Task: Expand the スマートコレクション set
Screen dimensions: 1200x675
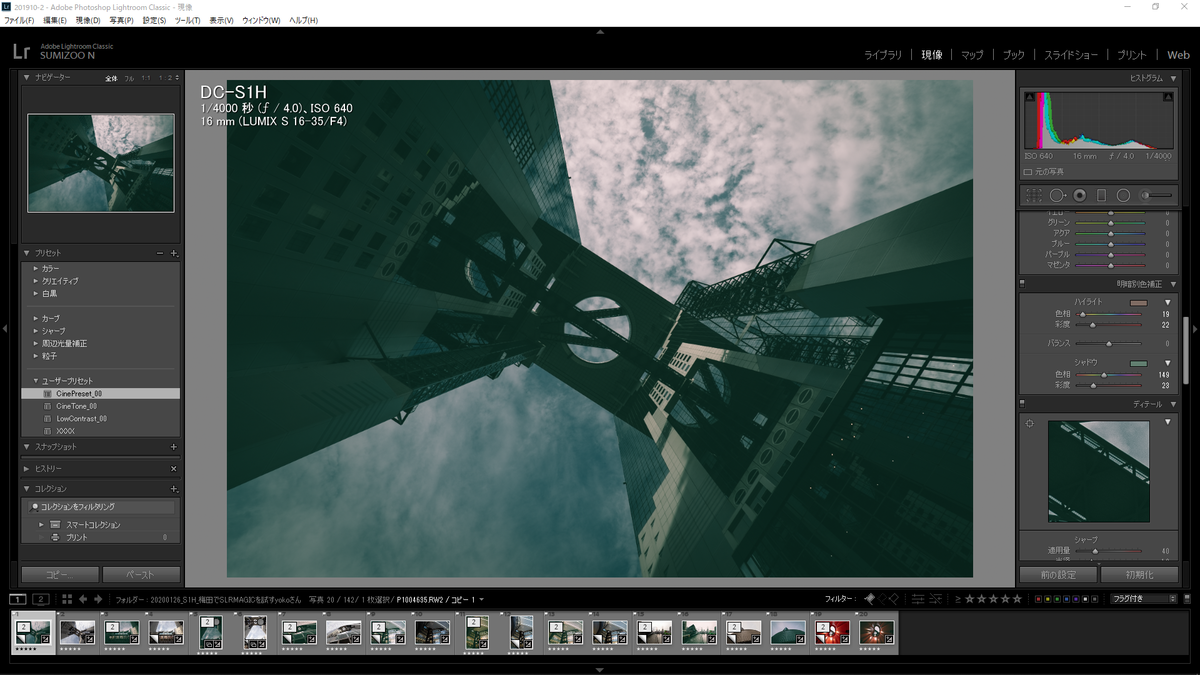Action: tap(42, 525)
